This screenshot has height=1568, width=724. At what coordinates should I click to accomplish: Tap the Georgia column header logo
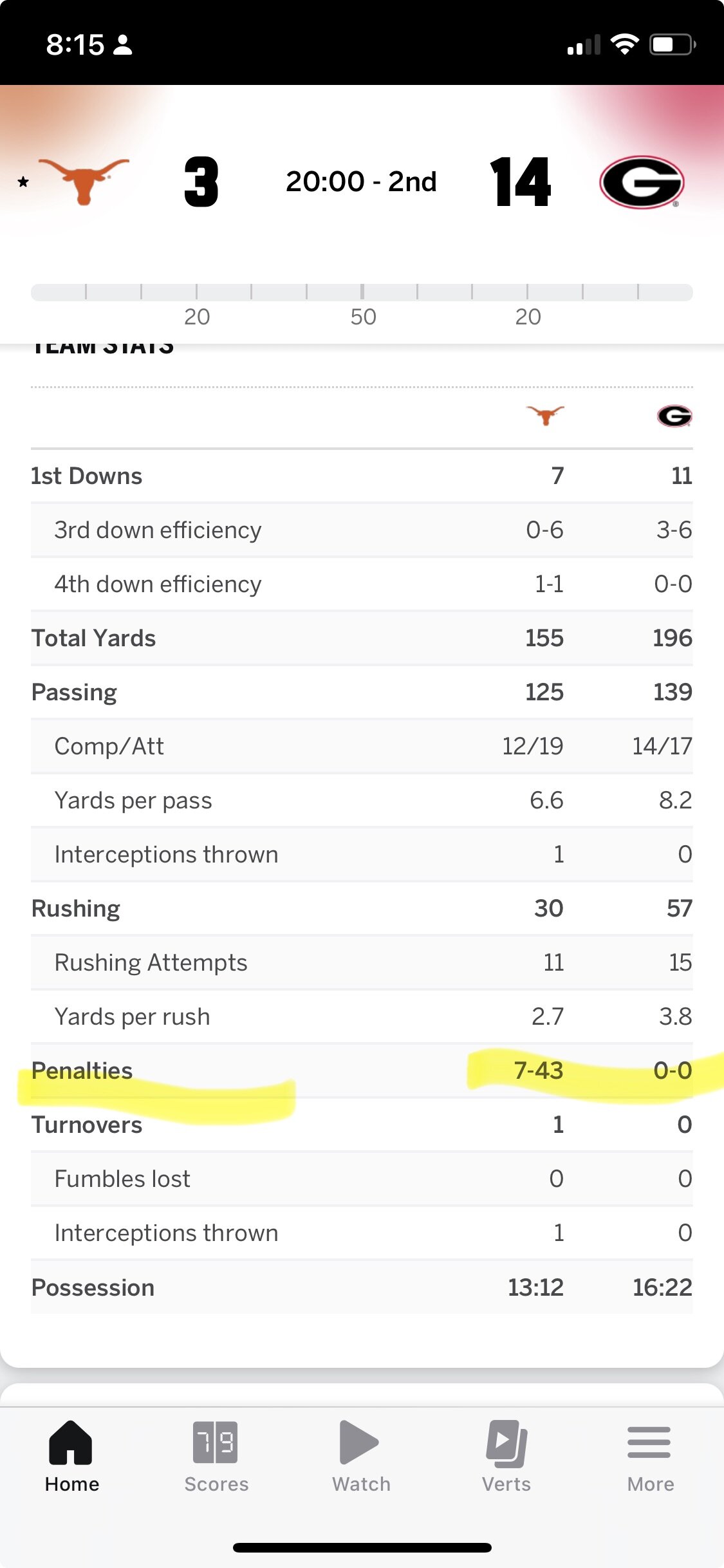pos(674,416)
